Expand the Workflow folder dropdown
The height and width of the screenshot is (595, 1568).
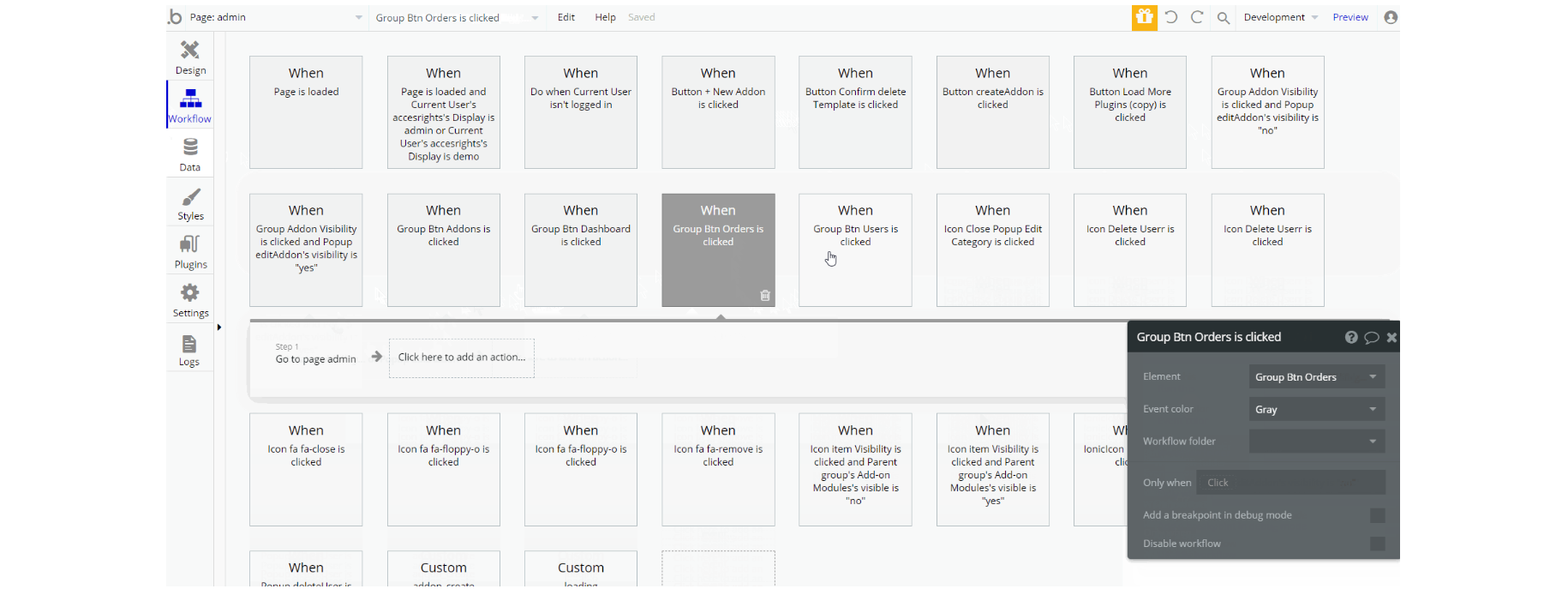click(x=1317, y=442)
